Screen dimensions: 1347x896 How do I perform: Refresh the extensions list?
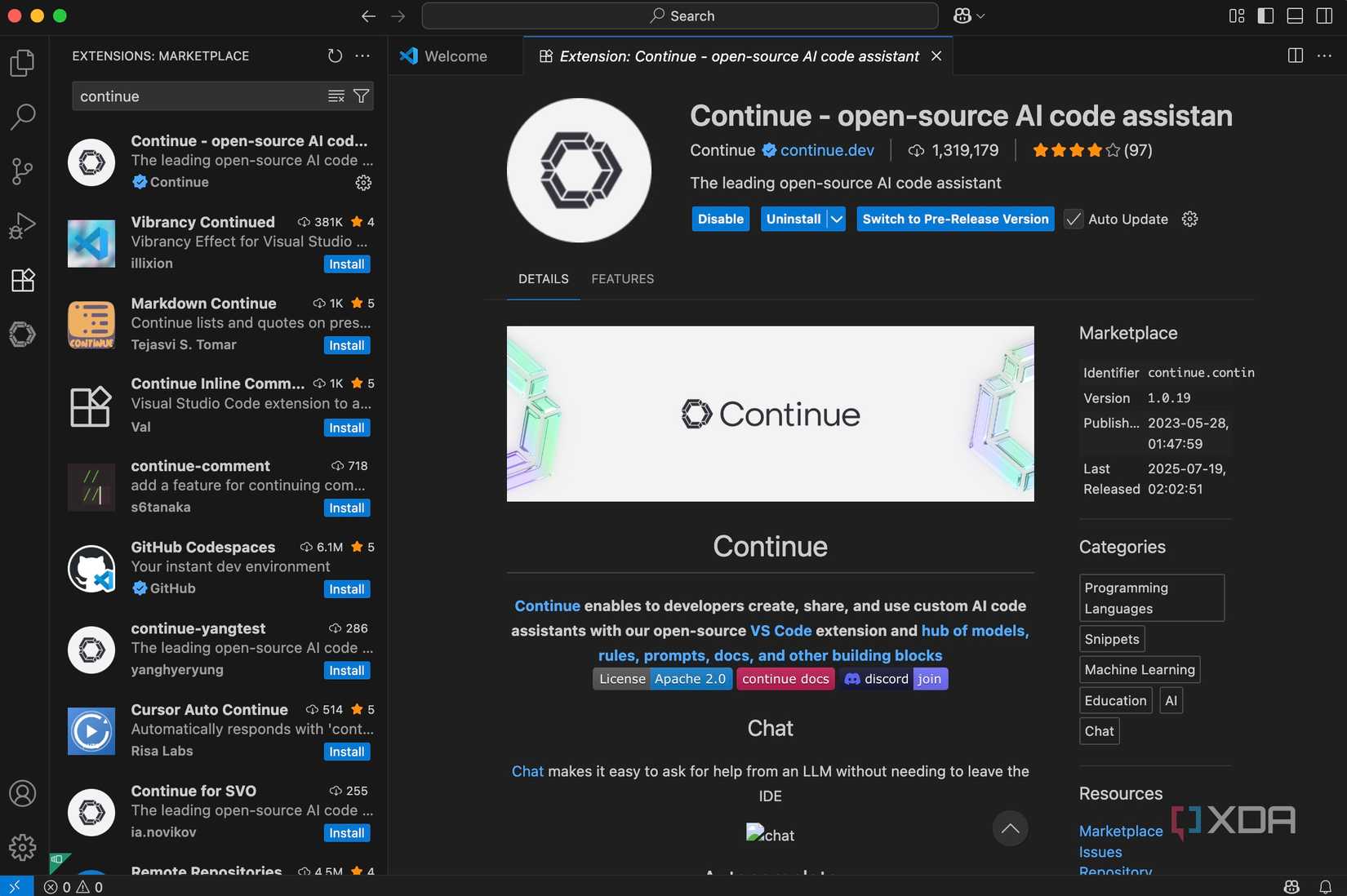tap(335, 55)
